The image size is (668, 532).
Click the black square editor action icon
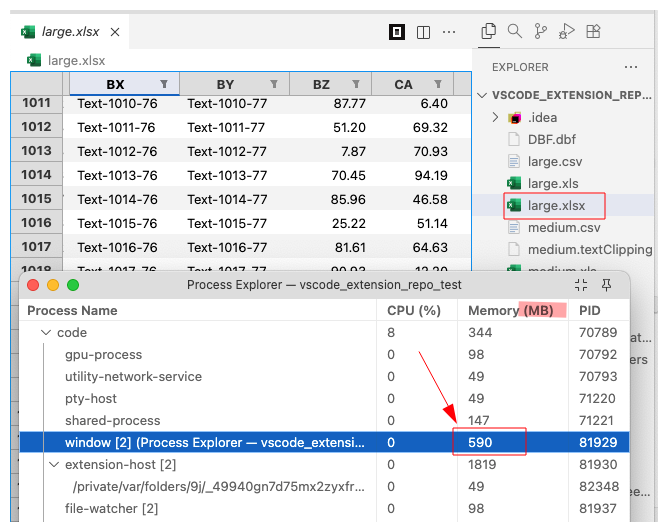pos(397,32)
